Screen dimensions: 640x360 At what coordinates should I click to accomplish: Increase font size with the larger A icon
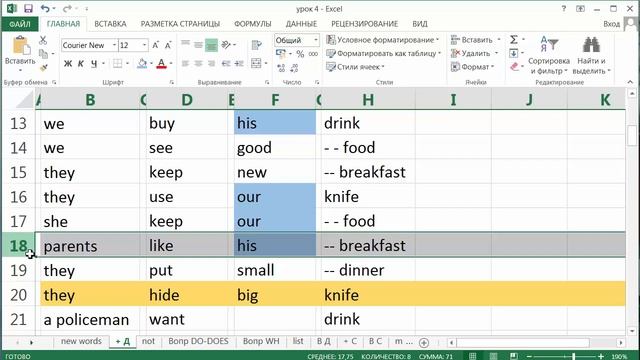coord(156,45)
